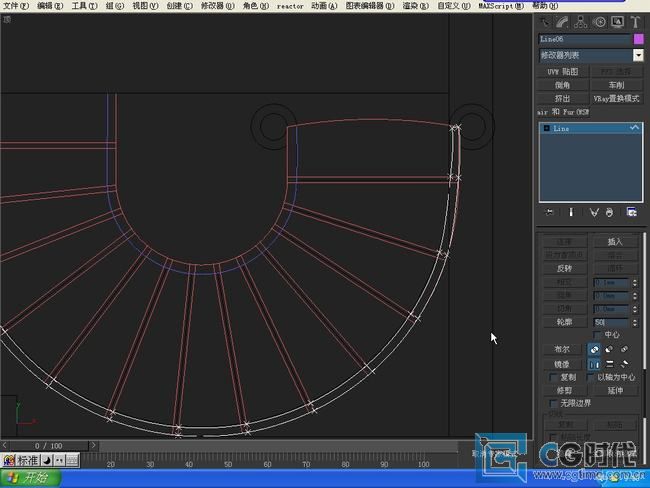Screen dimensions: 650x488
Task: Click the 布尔 boolean button
Action: (x=563, y=350)
